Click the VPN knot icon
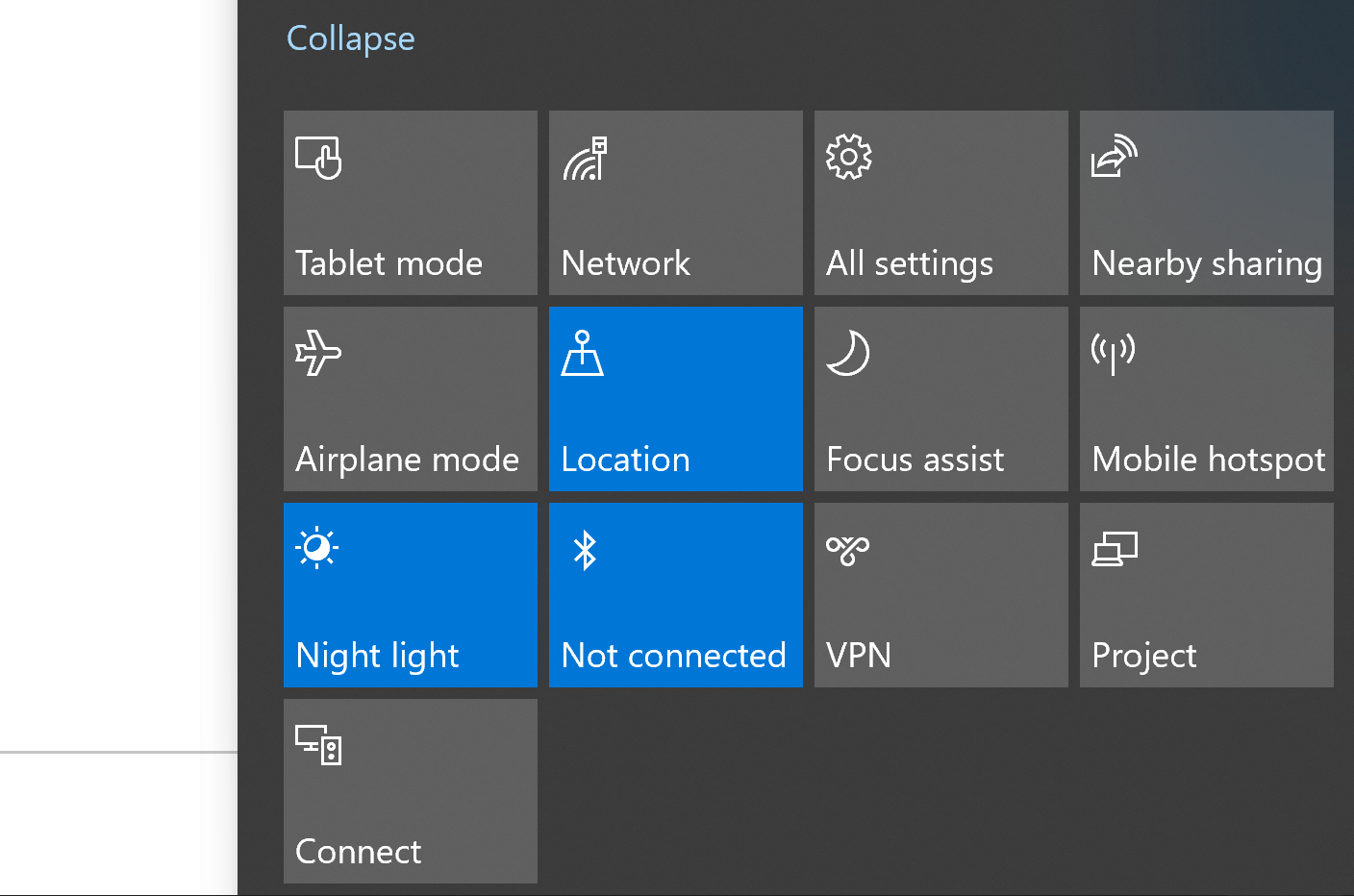 pyautogui.click(x=847, y=550)
